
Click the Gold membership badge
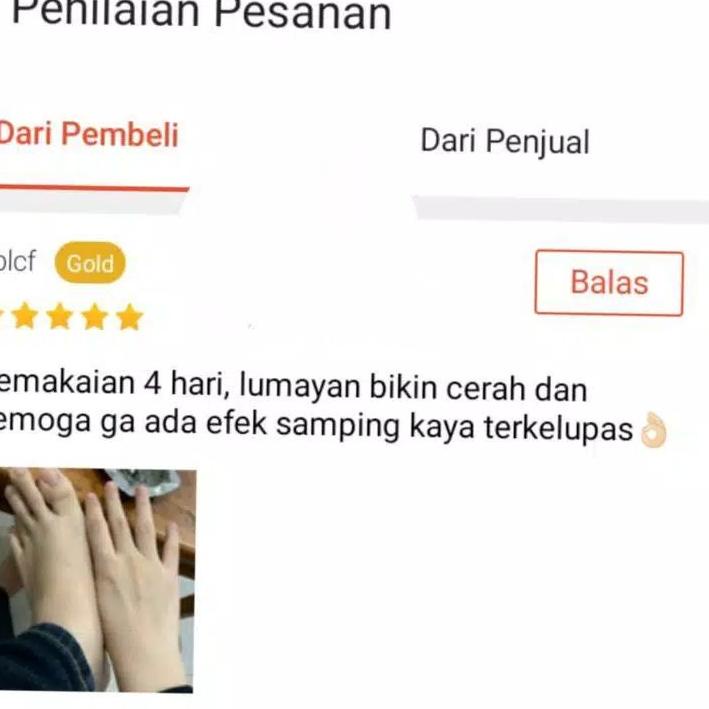pos(90,263)
